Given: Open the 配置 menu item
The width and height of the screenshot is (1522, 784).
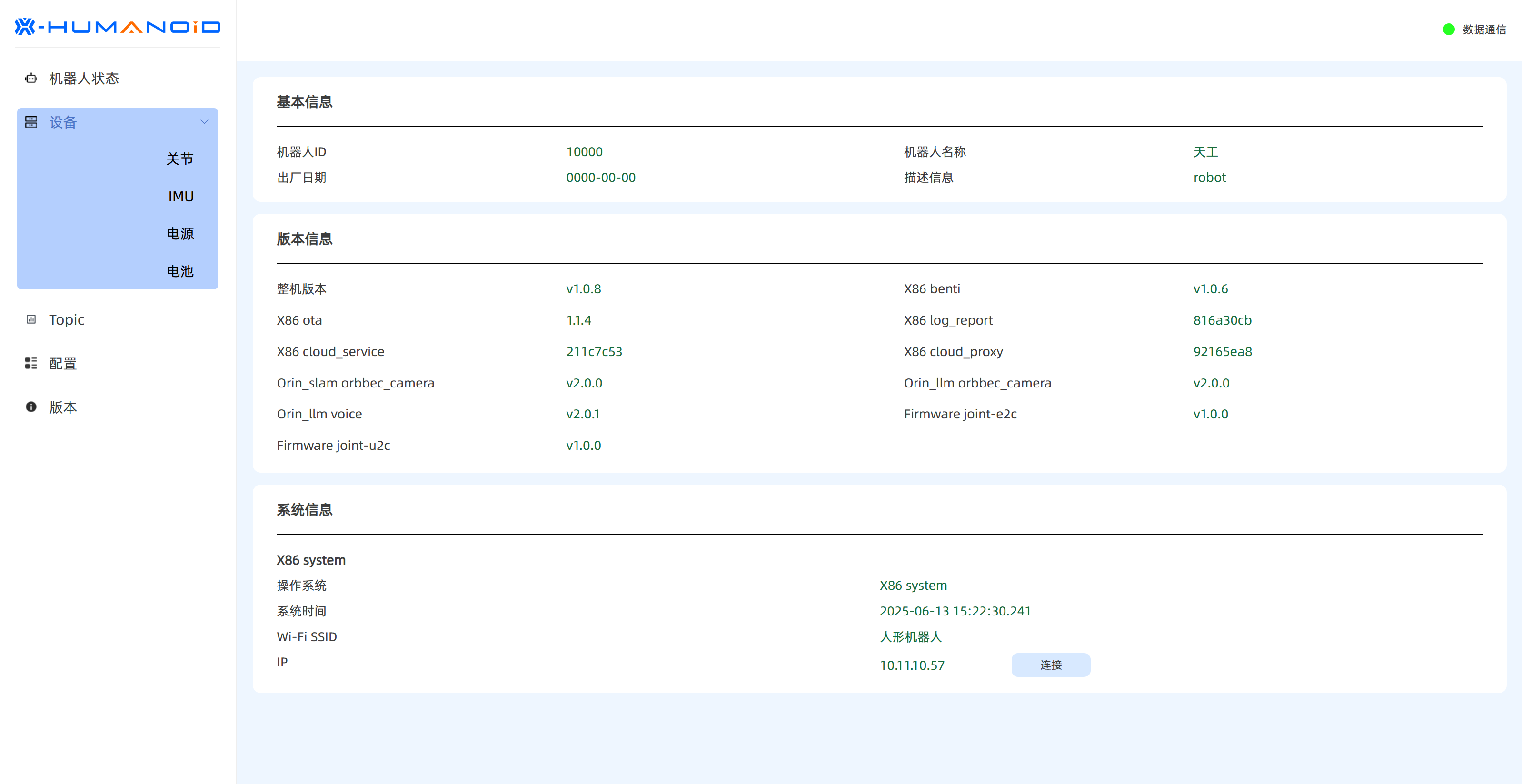Looking at the screenshot, I should pos(63,363).
